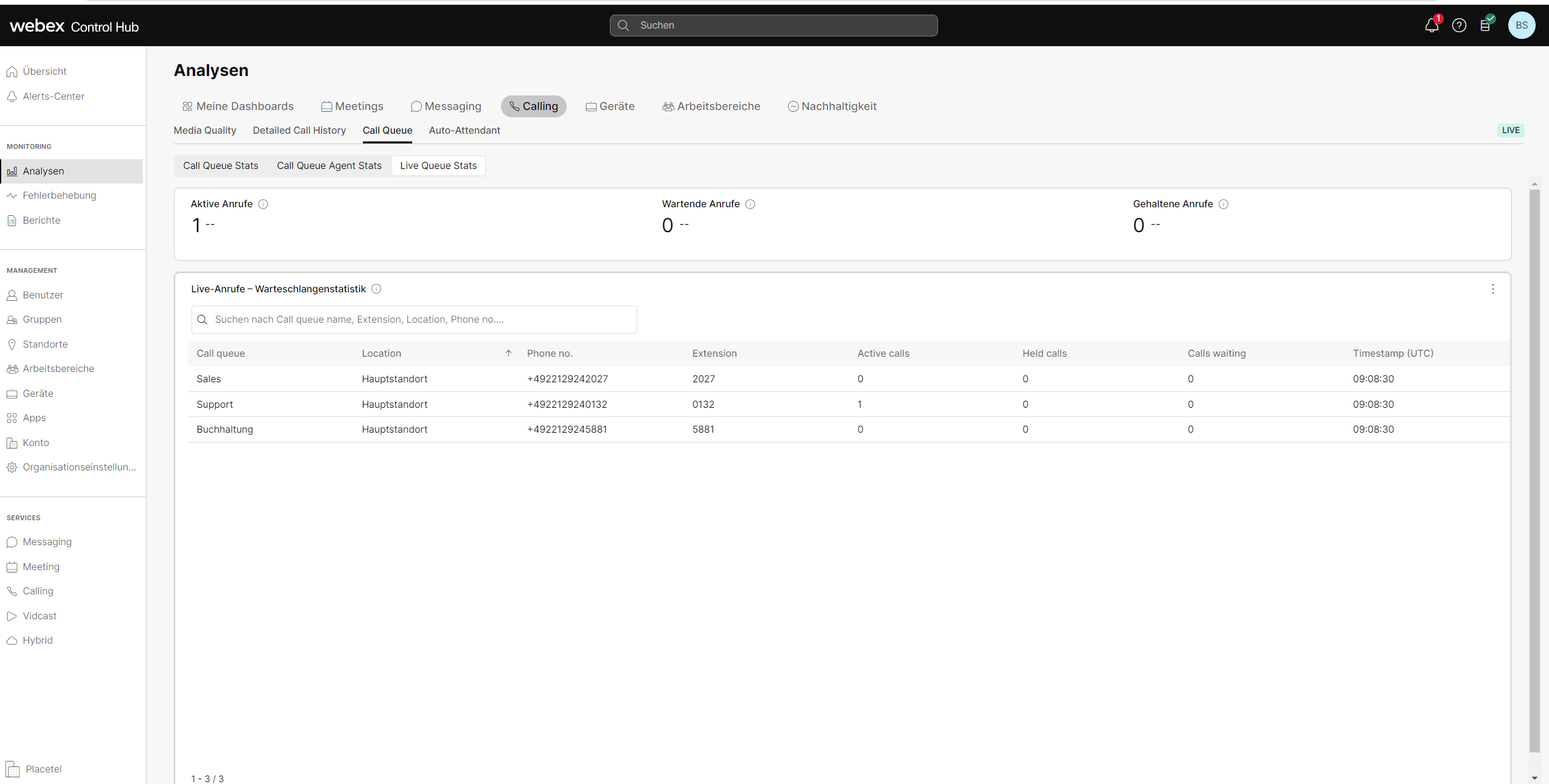Viewport: 1549px width, 784px height.
Task: Open the notifications bell icon
Action: click(x=1431, y=26)
